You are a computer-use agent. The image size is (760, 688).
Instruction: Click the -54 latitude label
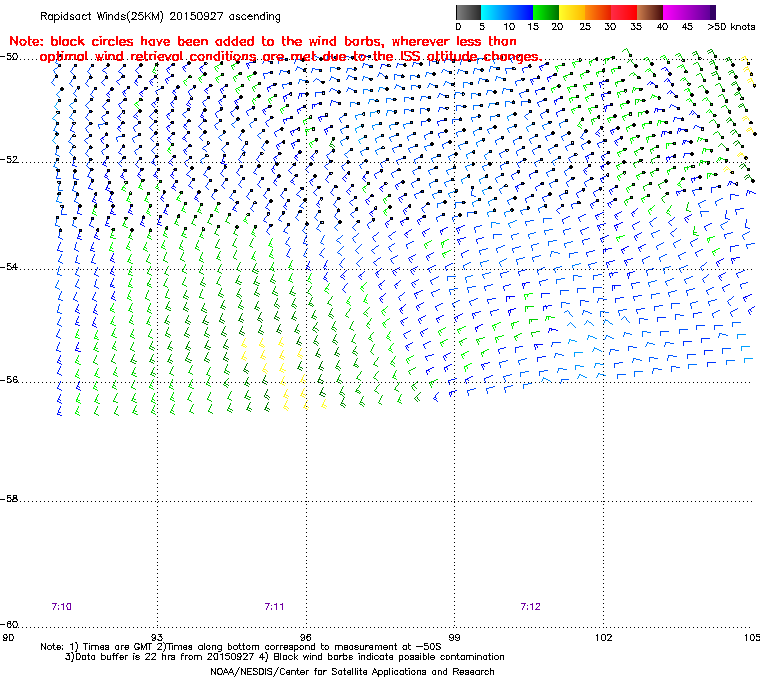[x=9, y=267]
